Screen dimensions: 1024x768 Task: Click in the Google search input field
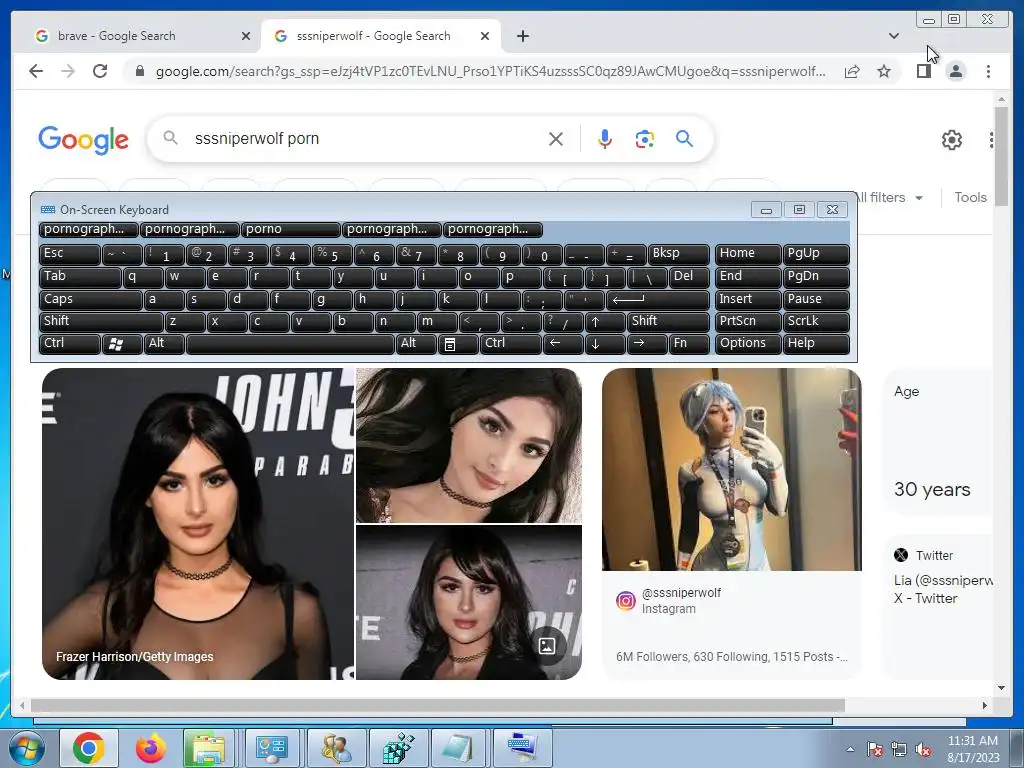pyautogui.click(x=366, y=138)
